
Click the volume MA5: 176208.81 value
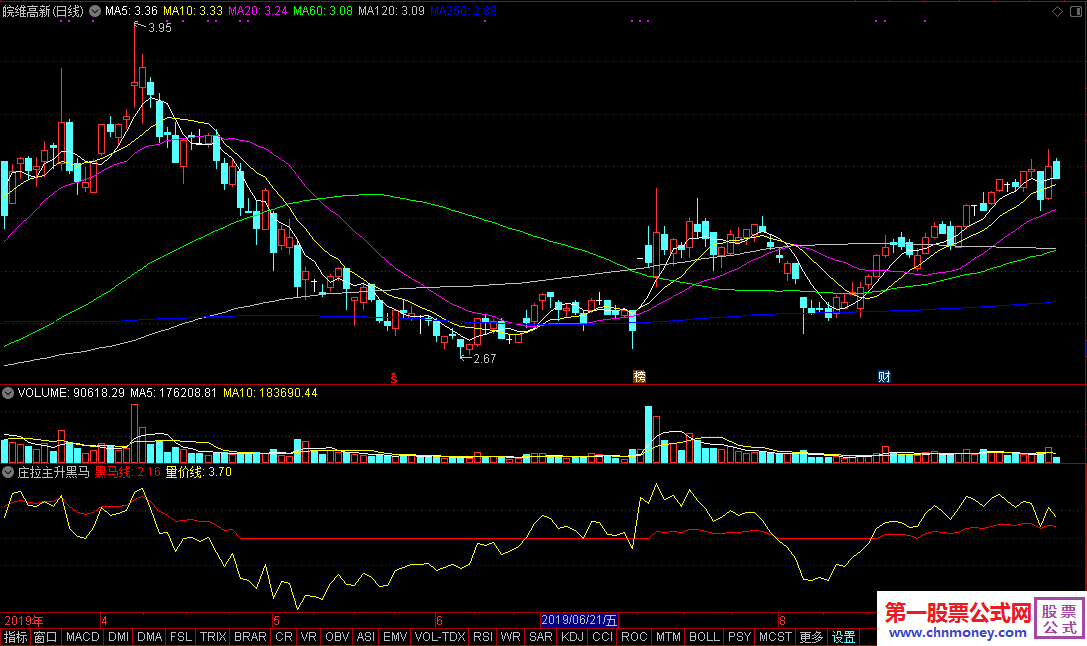174,393
